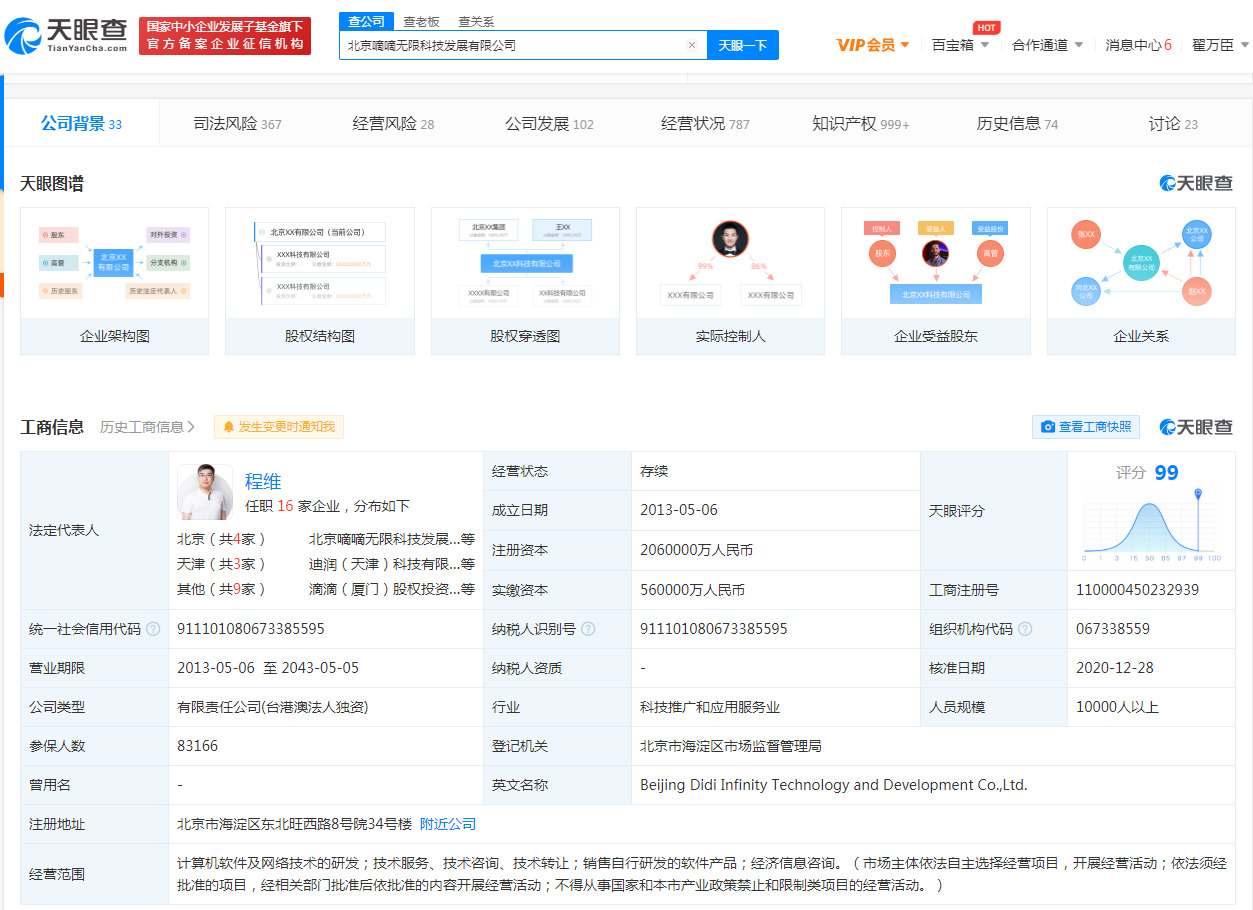Open the 股权结构图 diagram card
This screenshot has width=1253, height=910.
pyautogui.click(x=320, y=281)
